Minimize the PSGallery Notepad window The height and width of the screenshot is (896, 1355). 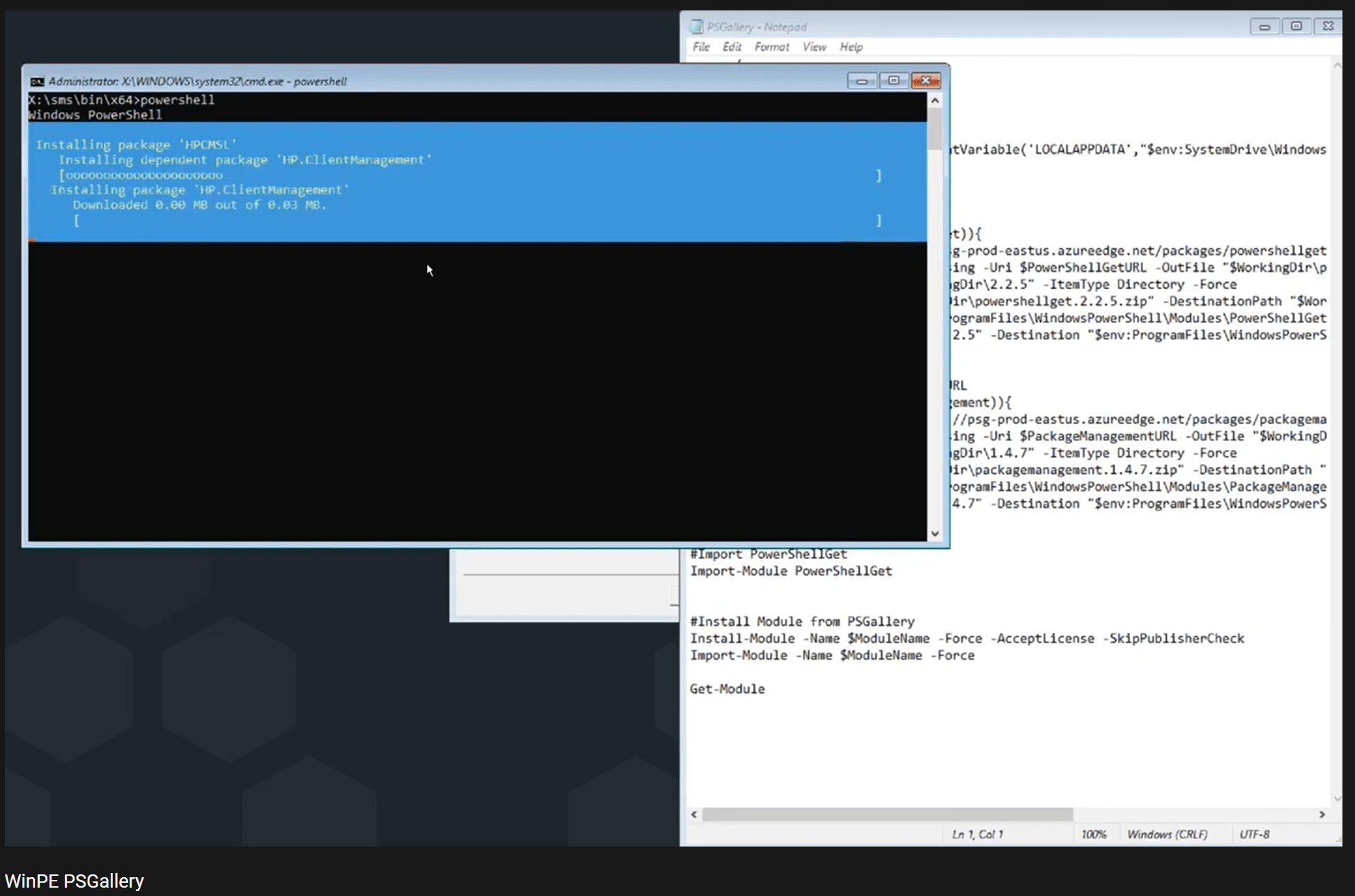point(1264,26)
